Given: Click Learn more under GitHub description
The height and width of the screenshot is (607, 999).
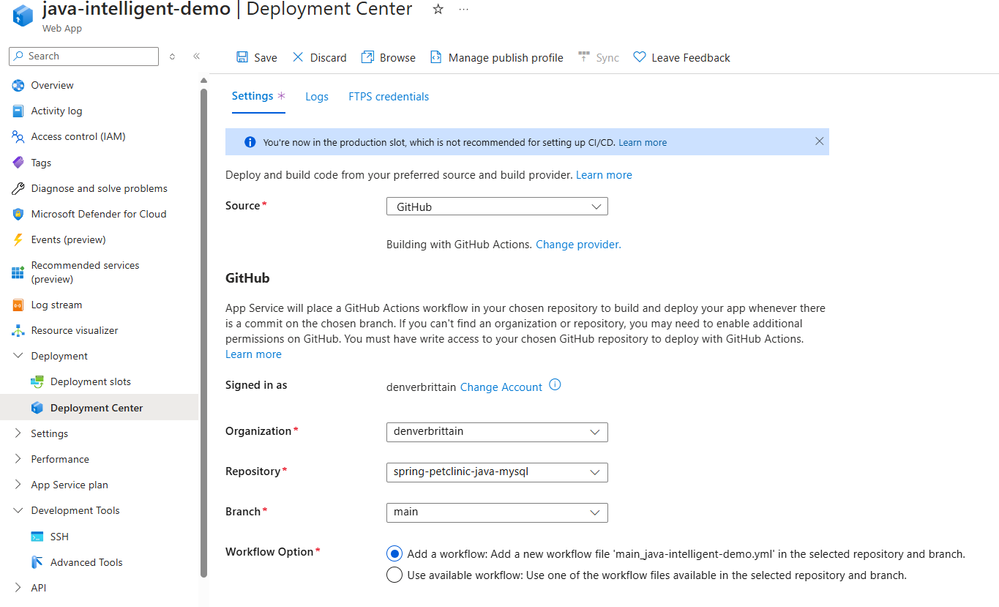Looking at the screenshot, I should 253,354.
